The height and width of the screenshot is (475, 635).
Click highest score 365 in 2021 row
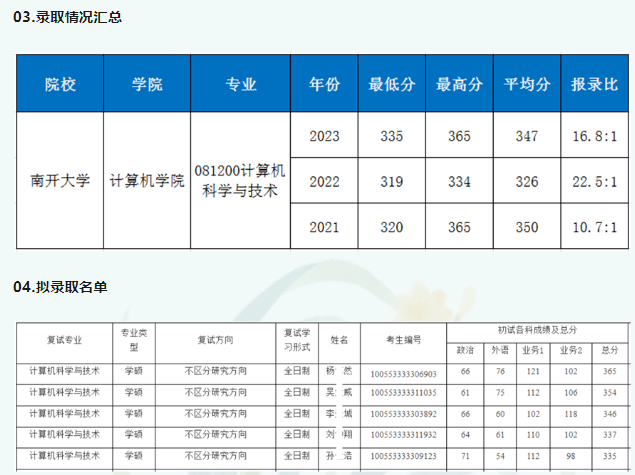pyautogui.click(x=459, y=227)
